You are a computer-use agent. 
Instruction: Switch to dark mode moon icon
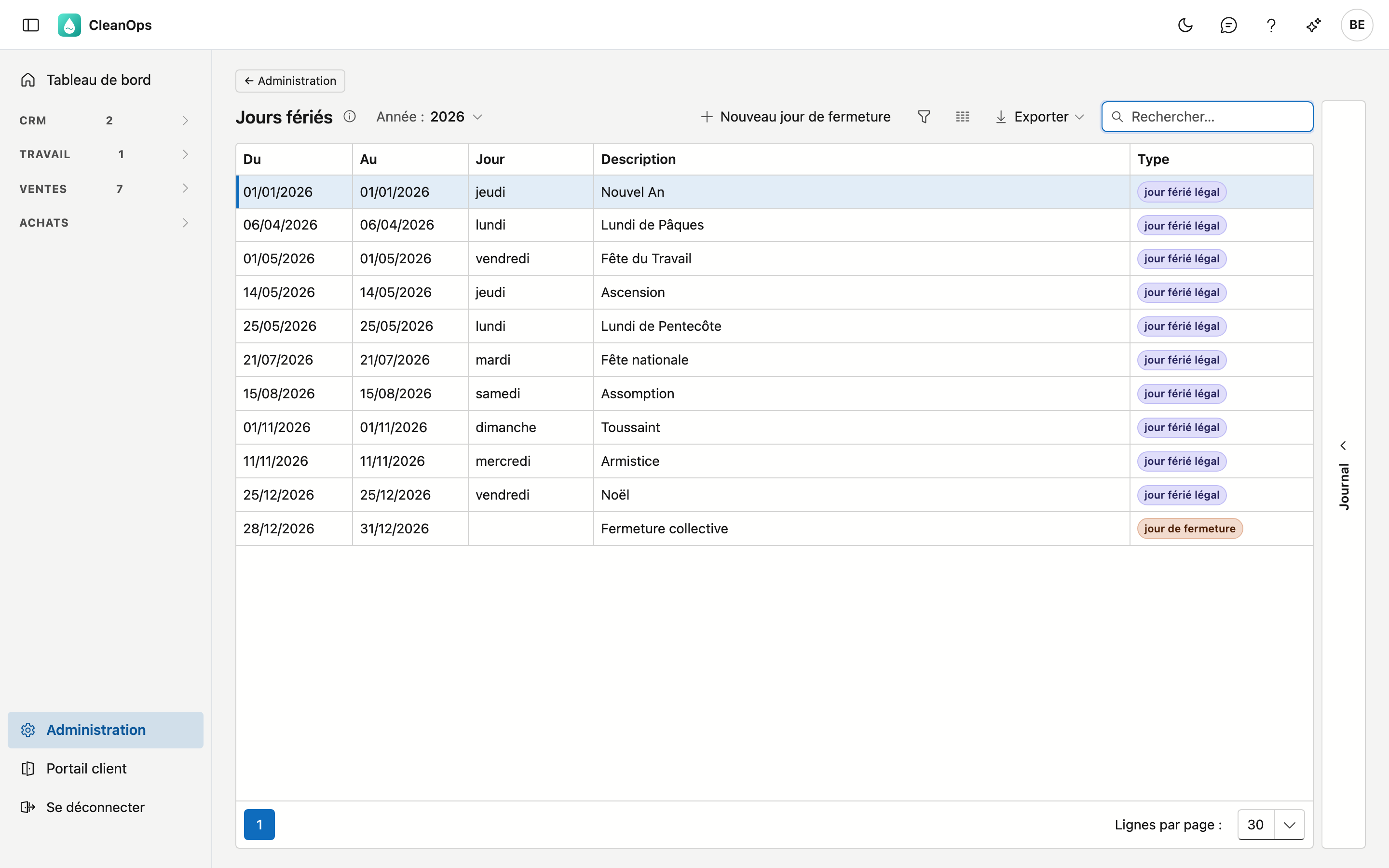pyautogui.click(x=1185, y=25)
